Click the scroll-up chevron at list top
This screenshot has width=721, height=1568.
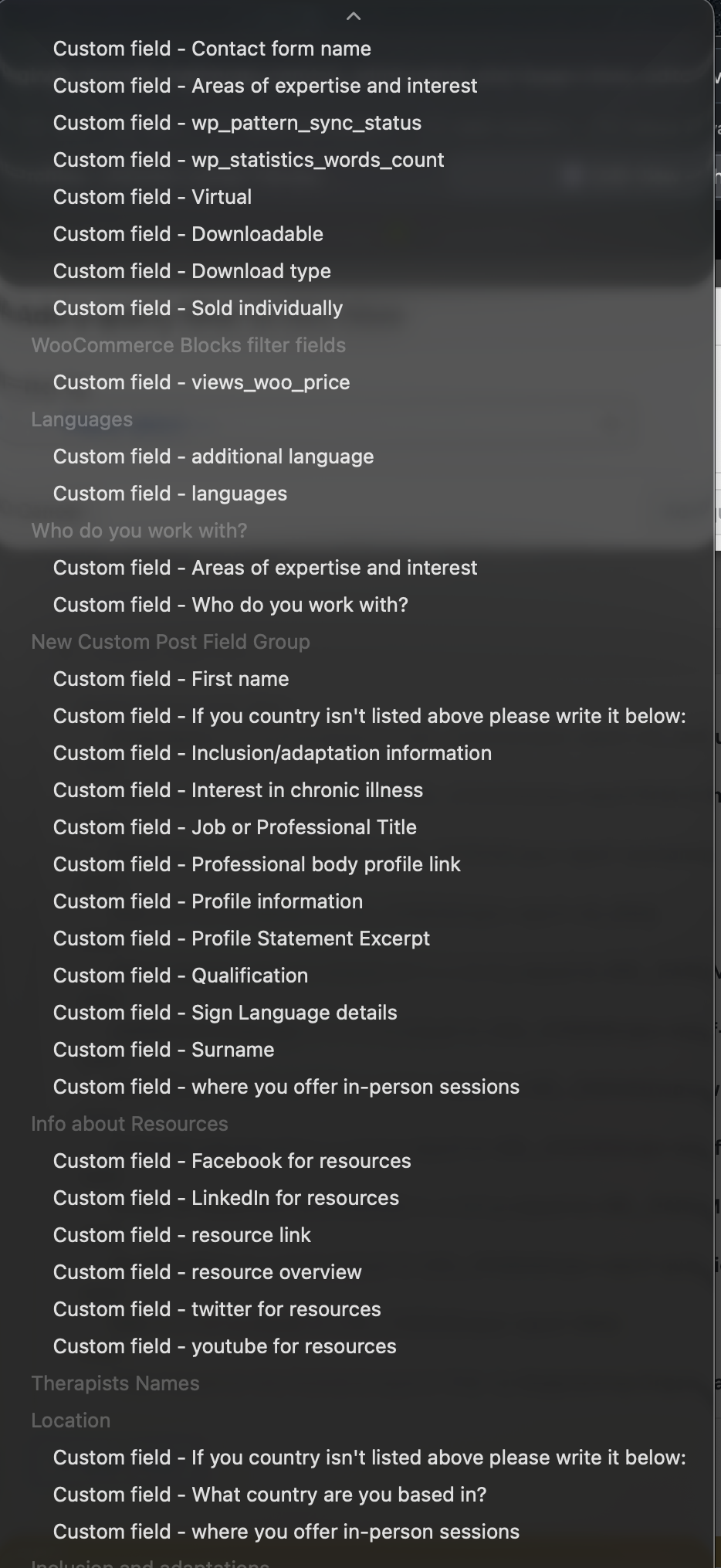tap(354, 16)
